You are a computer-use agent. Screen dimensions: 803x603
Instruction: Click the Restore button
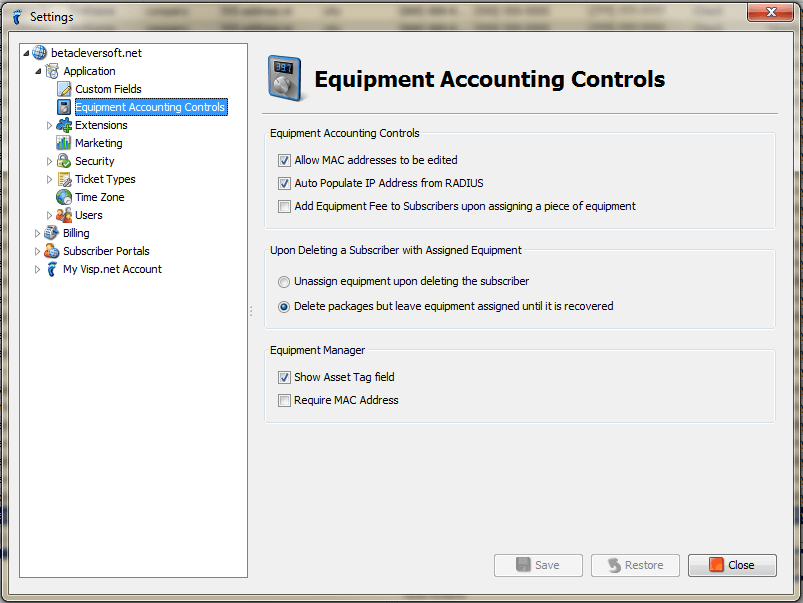pyautogui.click(x=635, y=565)
